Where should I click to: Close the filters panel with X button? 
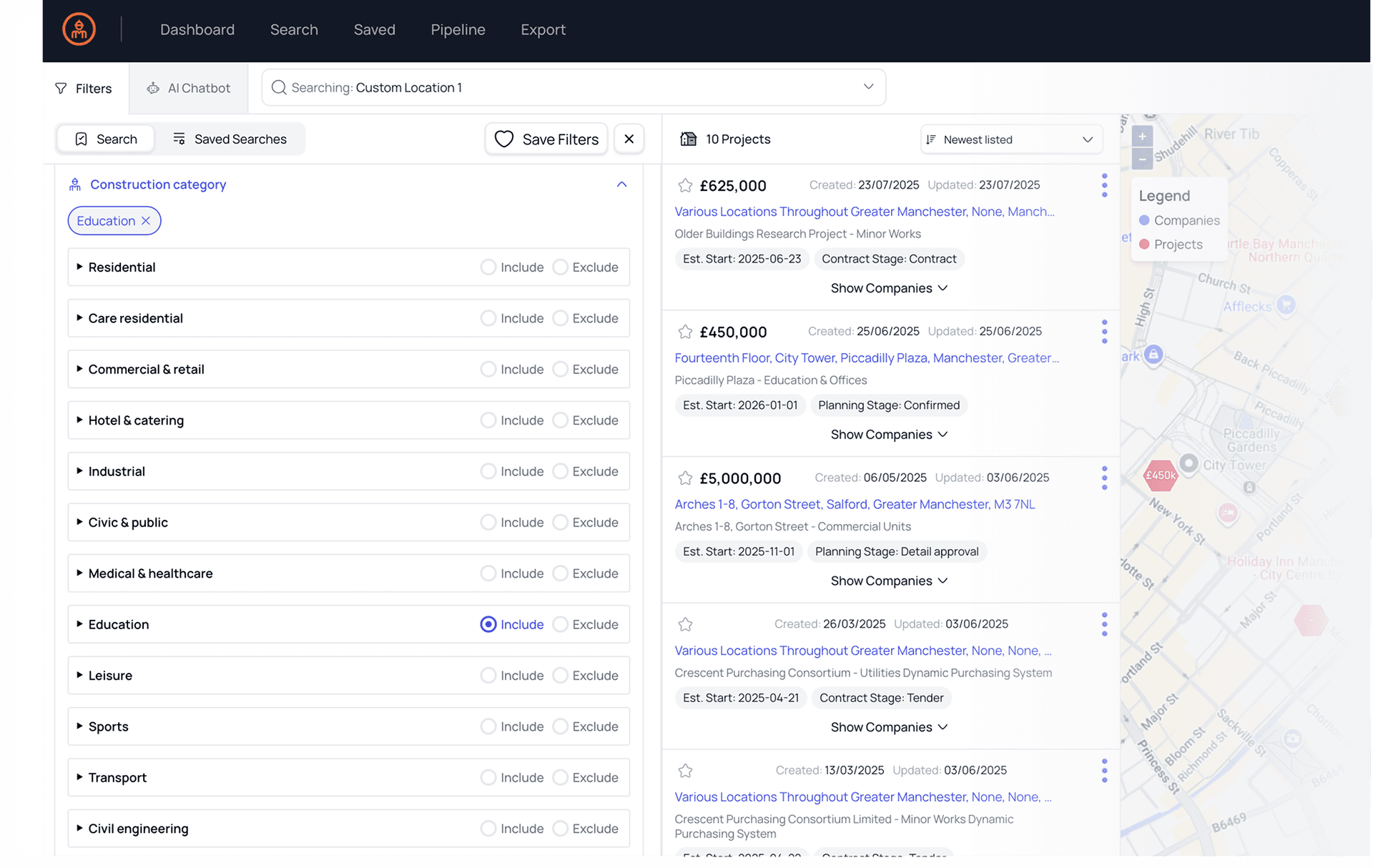(x=629, y=139)
